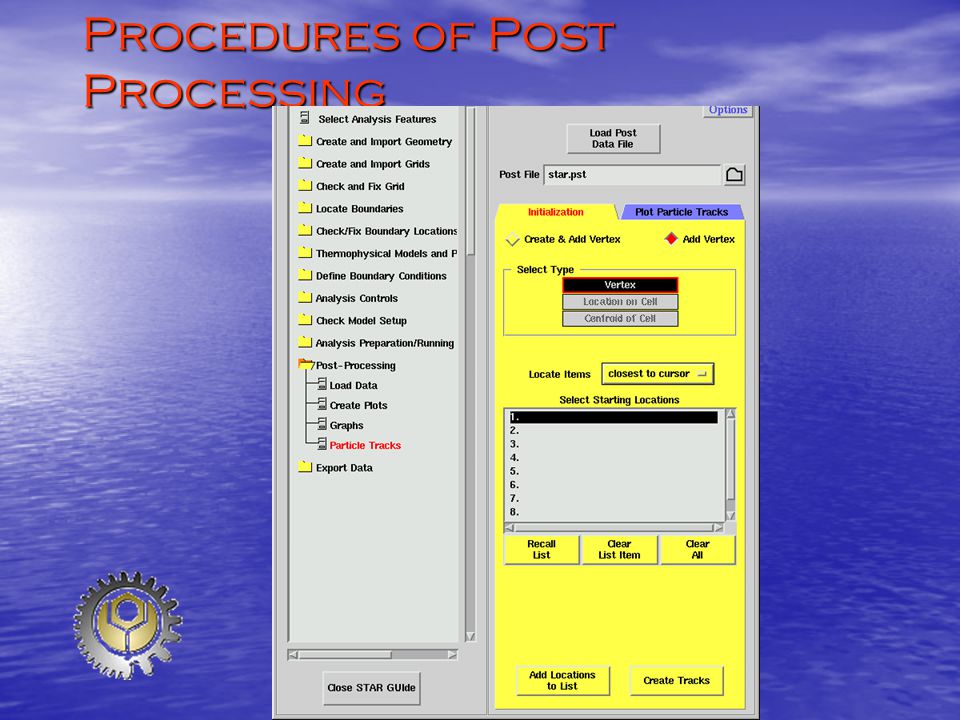This screenshot has height=720, width=960.
Task: Click Add Locations to List button
Action: (562, 680)
